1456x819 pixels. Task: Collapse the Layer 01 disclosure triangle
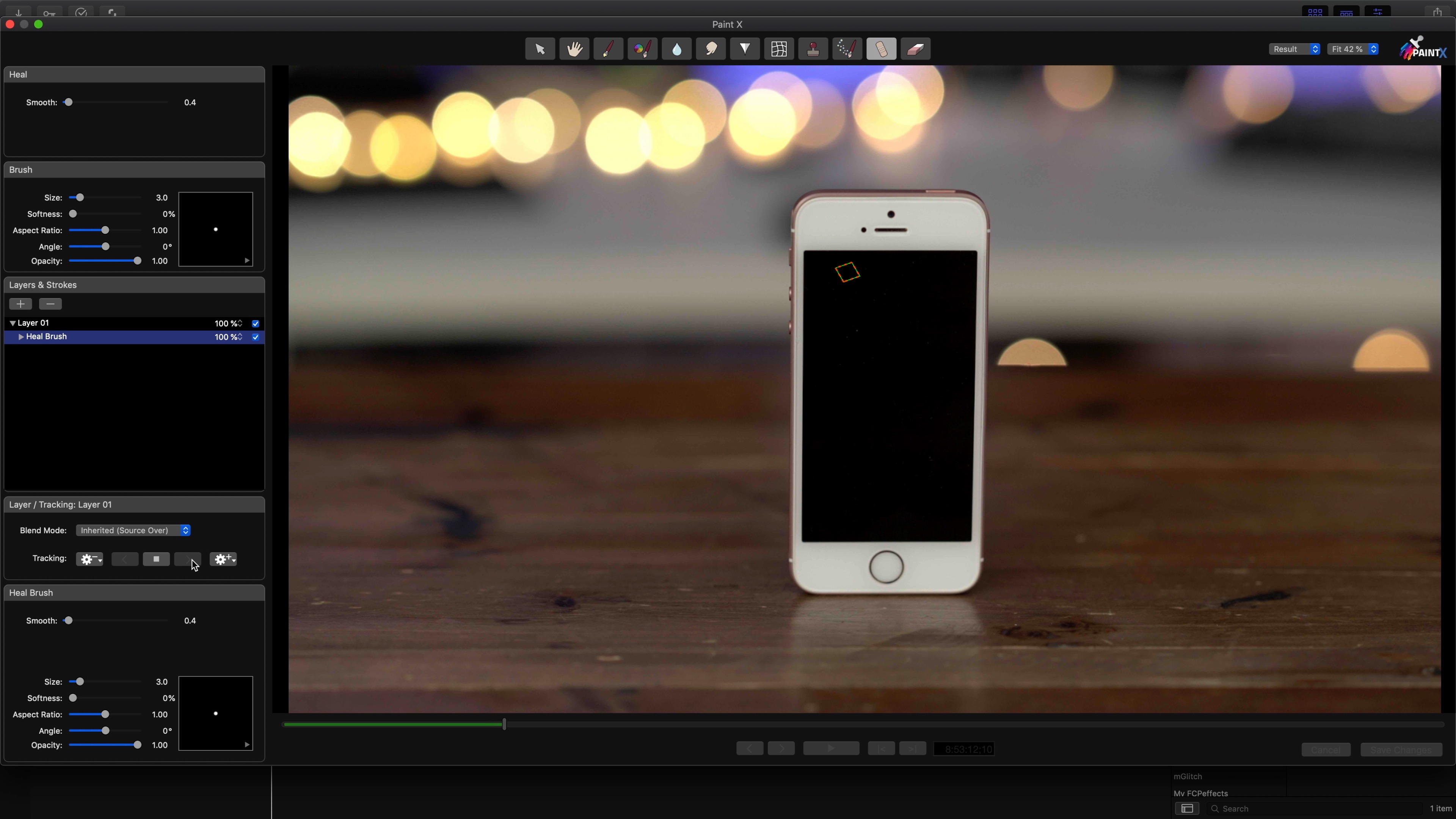point(13,323)
